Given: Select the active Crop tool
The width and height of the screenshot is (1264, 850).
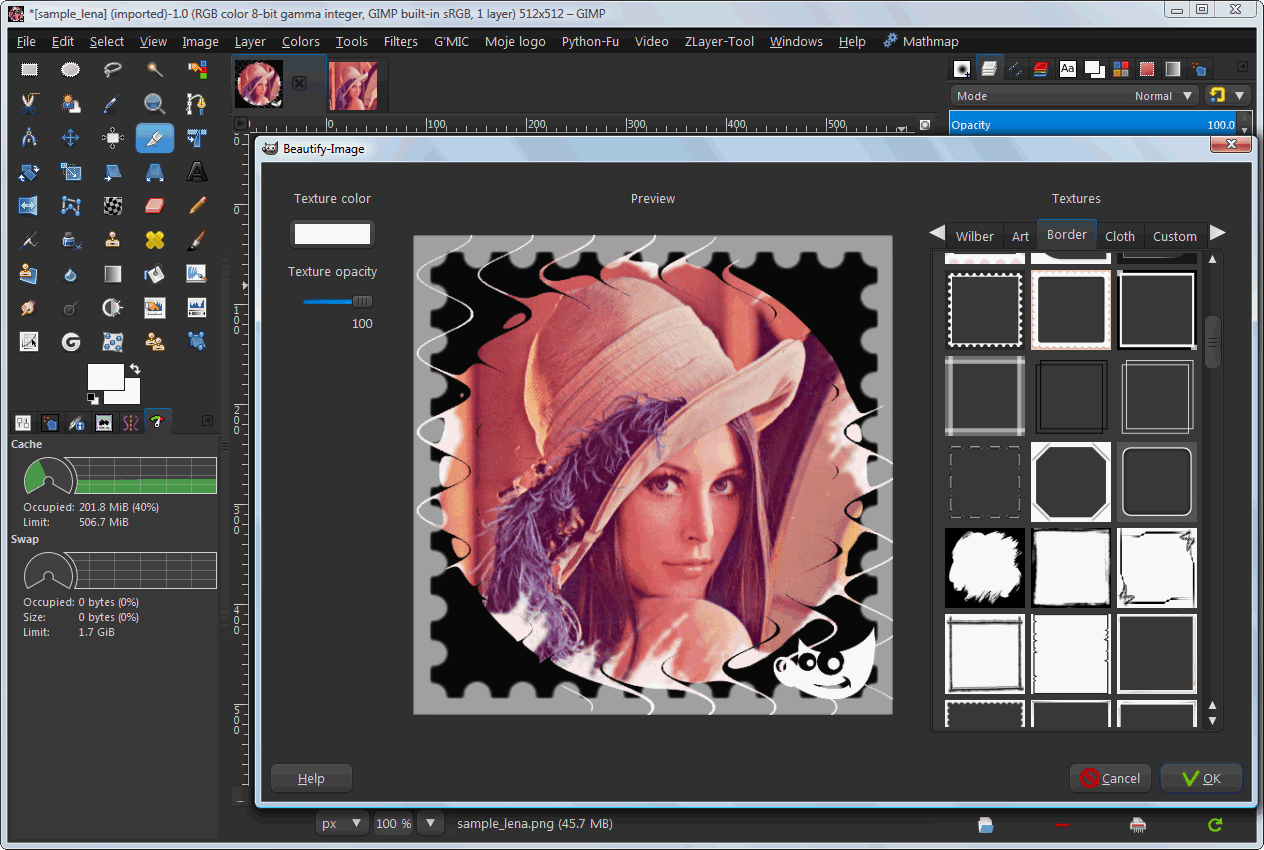Looking at the screenshot, I should point(155,137).
